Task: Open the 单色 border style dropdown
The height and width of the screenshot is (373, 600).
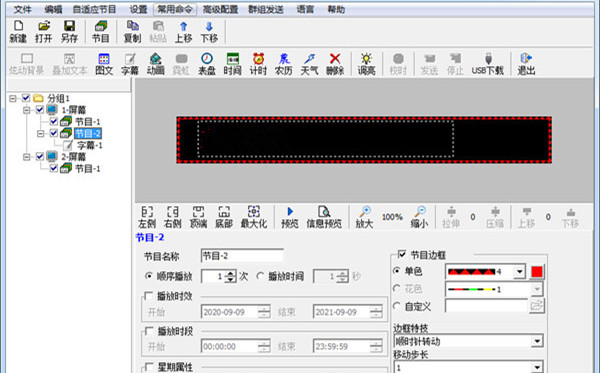Action: [x=519, y=272]
